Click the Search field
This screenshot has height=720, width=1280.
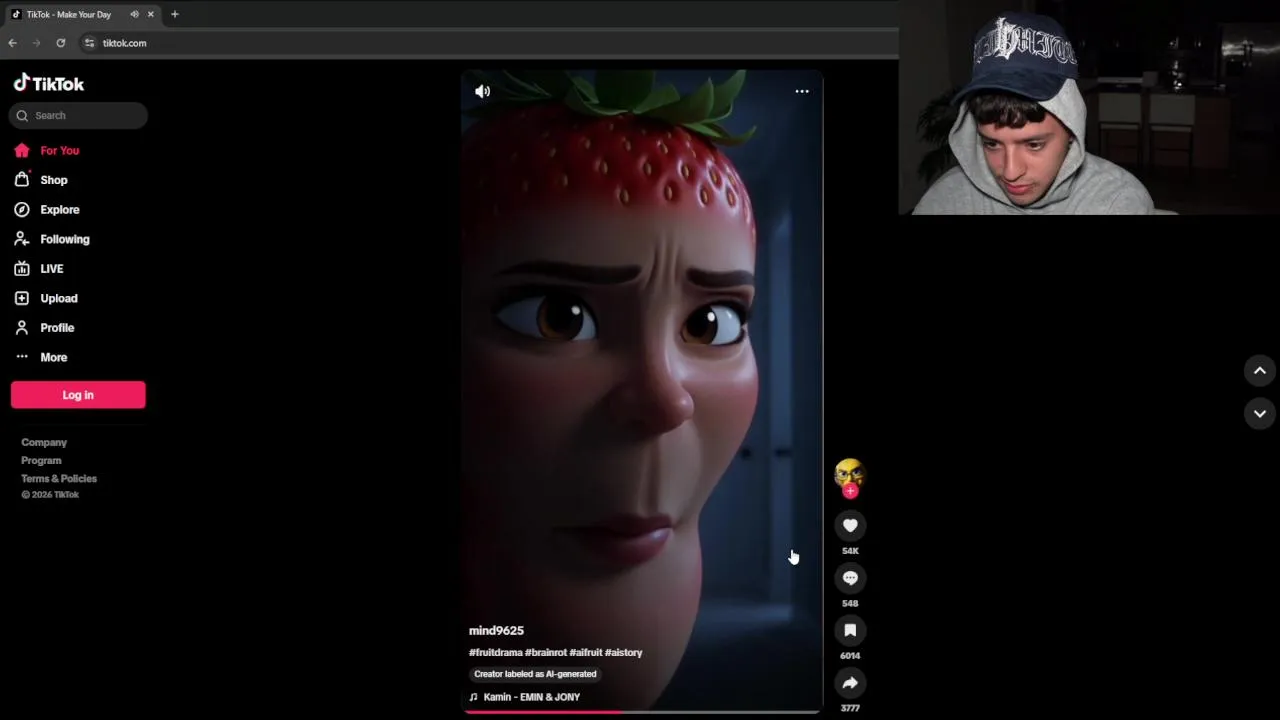[x=78, y=115]
